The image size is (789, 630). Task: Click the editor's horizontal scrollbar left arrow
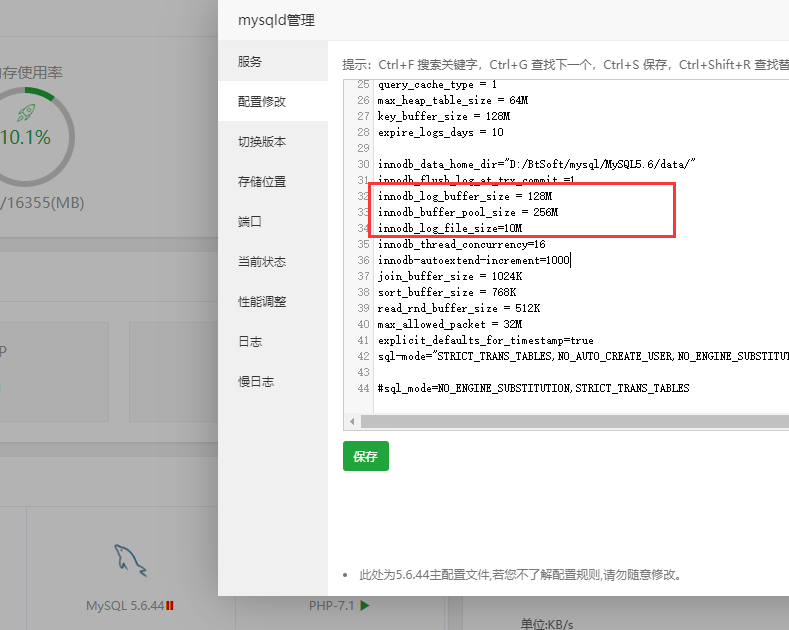(352, 421)
